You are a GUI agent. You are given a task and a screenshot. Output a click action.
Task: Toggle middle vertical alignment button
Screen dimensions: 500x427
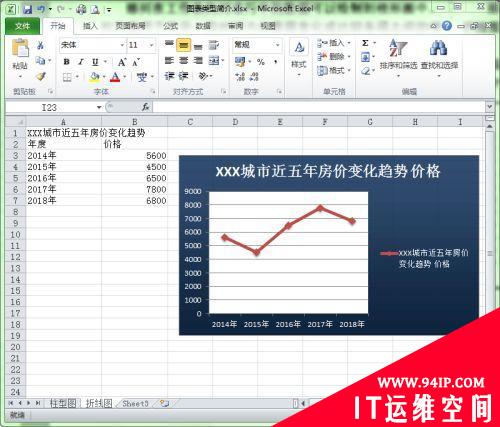click(x=183, y=45)
